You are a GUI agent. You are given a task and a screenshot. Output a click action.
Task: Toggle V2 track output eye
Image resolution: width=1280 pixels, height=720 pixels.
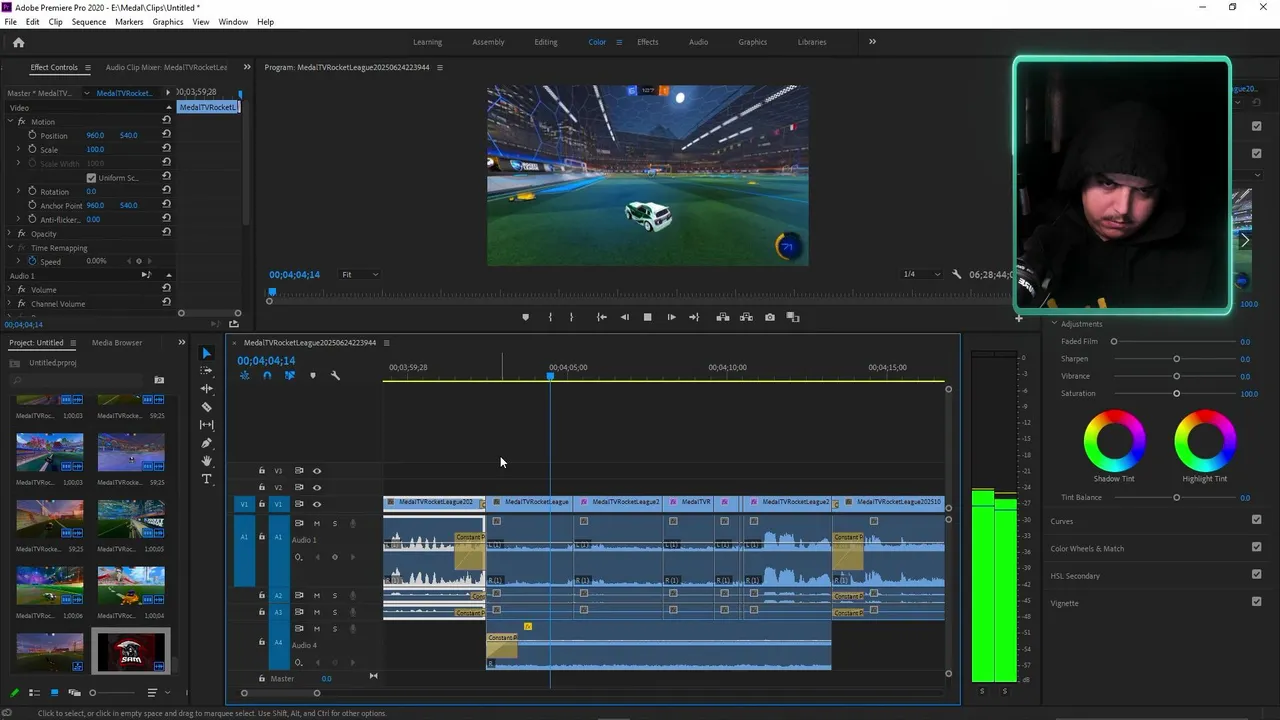point(317,487)
